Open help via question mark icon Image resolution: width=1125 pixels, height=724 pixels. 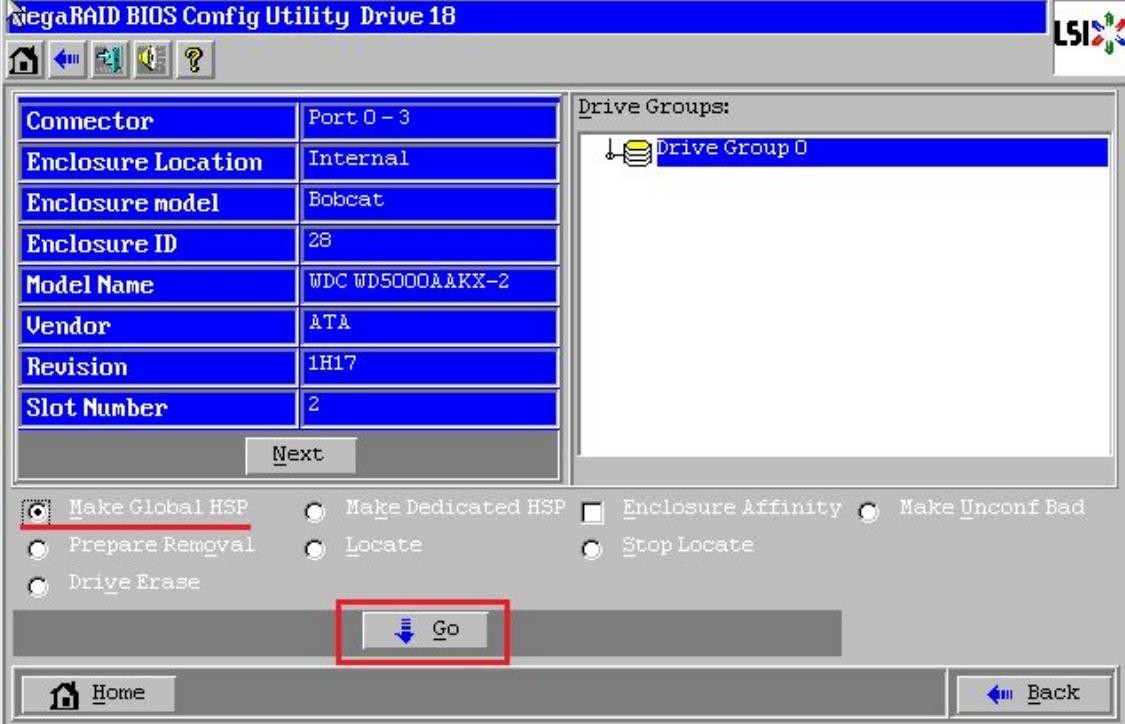pyautogui.click(x=194, y=59)
